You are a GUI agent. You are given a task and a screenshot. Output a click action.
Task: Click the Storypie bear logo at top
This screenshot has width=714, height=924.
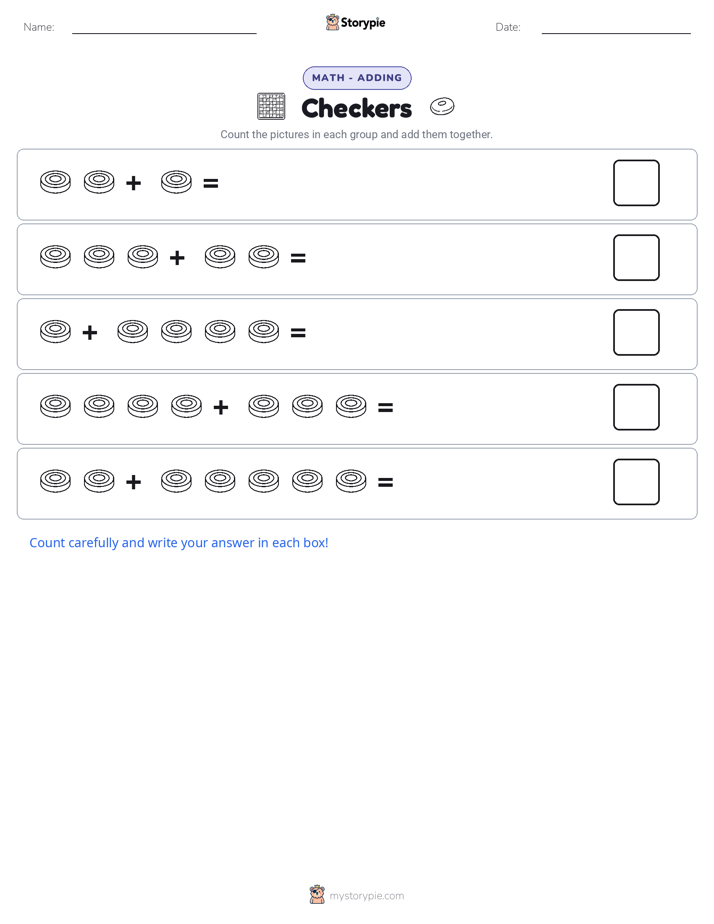pos(332,22)
